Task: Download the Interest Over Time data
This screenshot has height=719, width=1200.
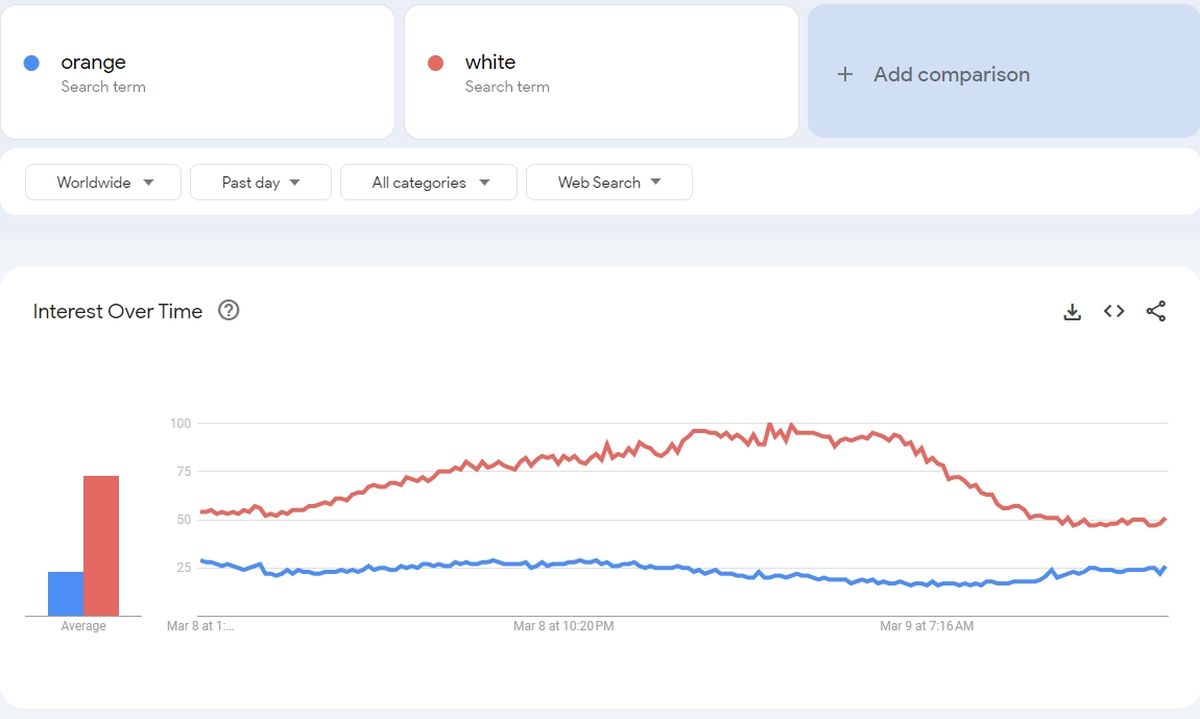Action: (1072, 312)
